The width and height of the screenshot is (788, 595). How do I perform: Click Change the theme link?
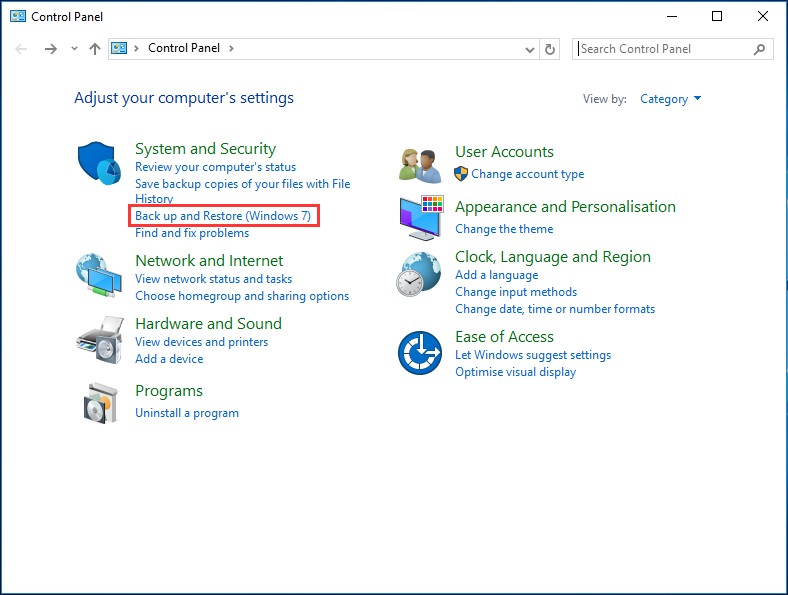(504, 229)
